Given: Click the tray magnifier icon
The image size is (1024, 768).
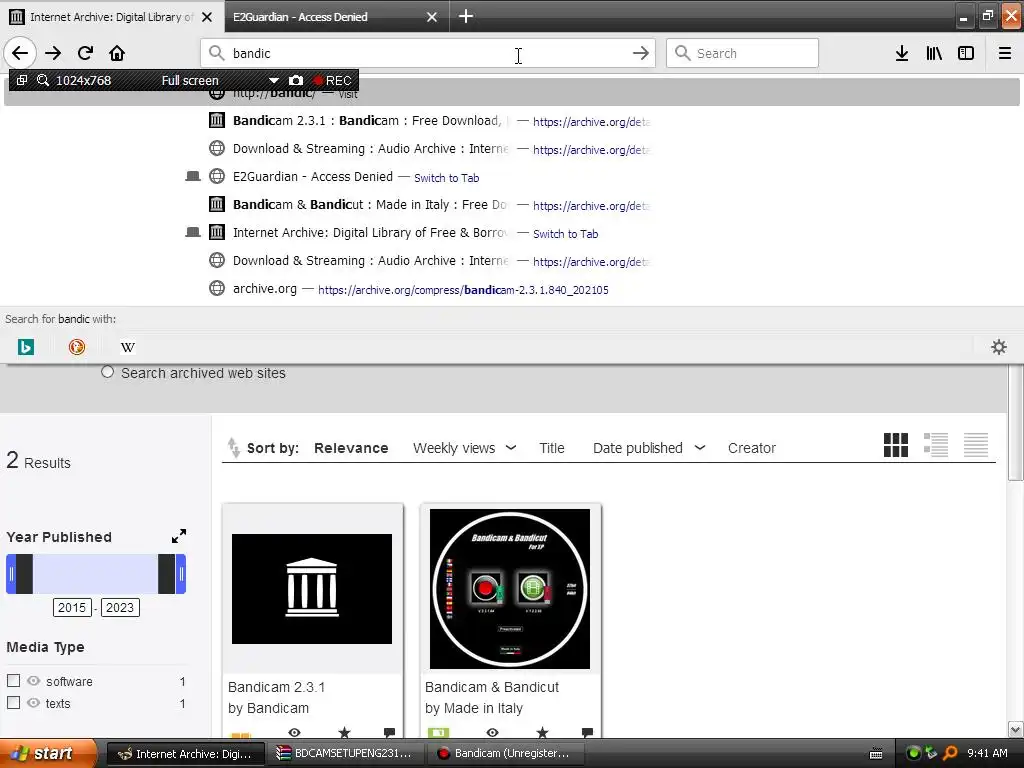Looking at the screenshot, I should click(950, 753).
